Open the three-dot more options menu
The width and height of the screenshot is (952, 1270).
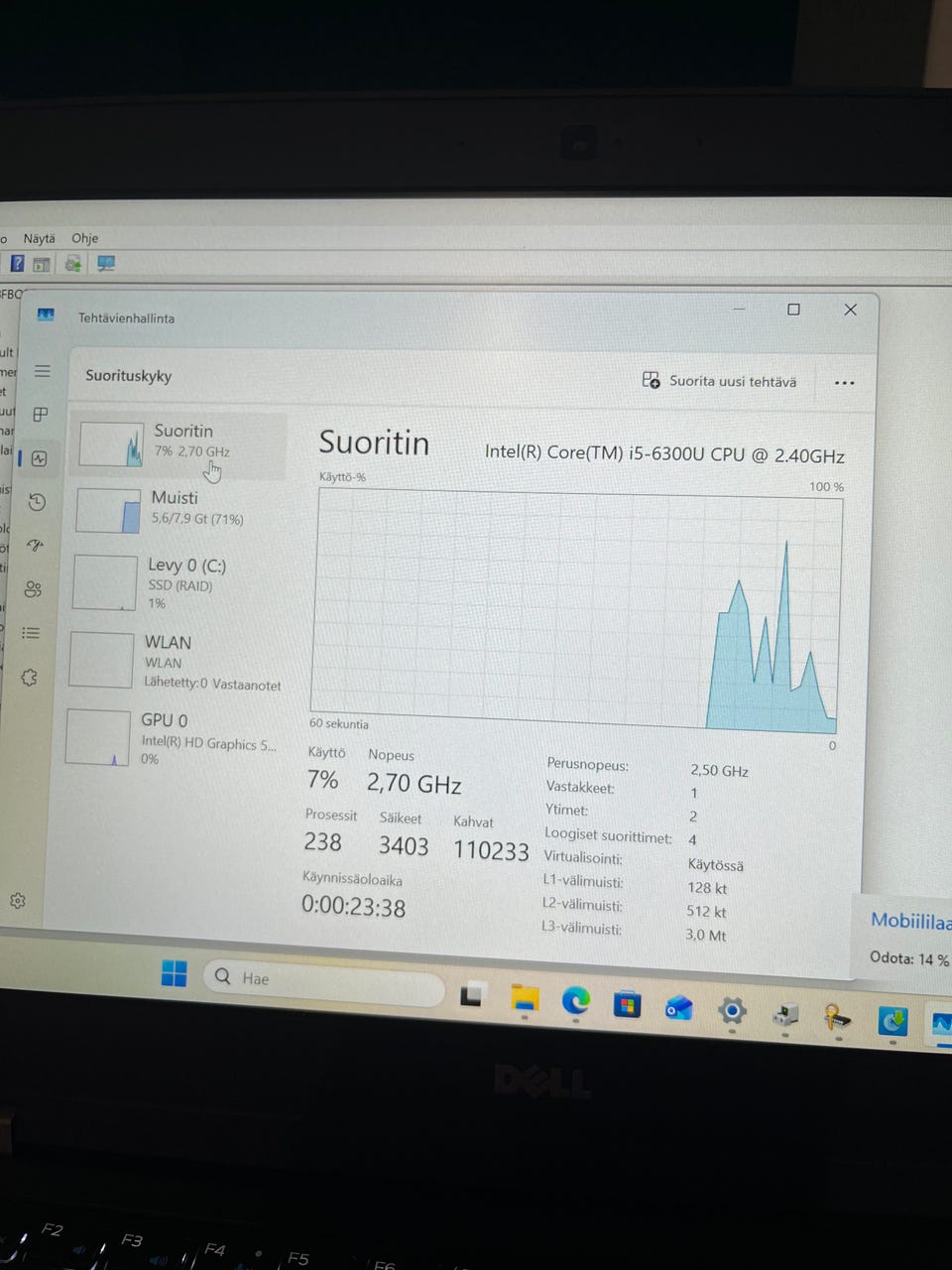coord(844,383)
